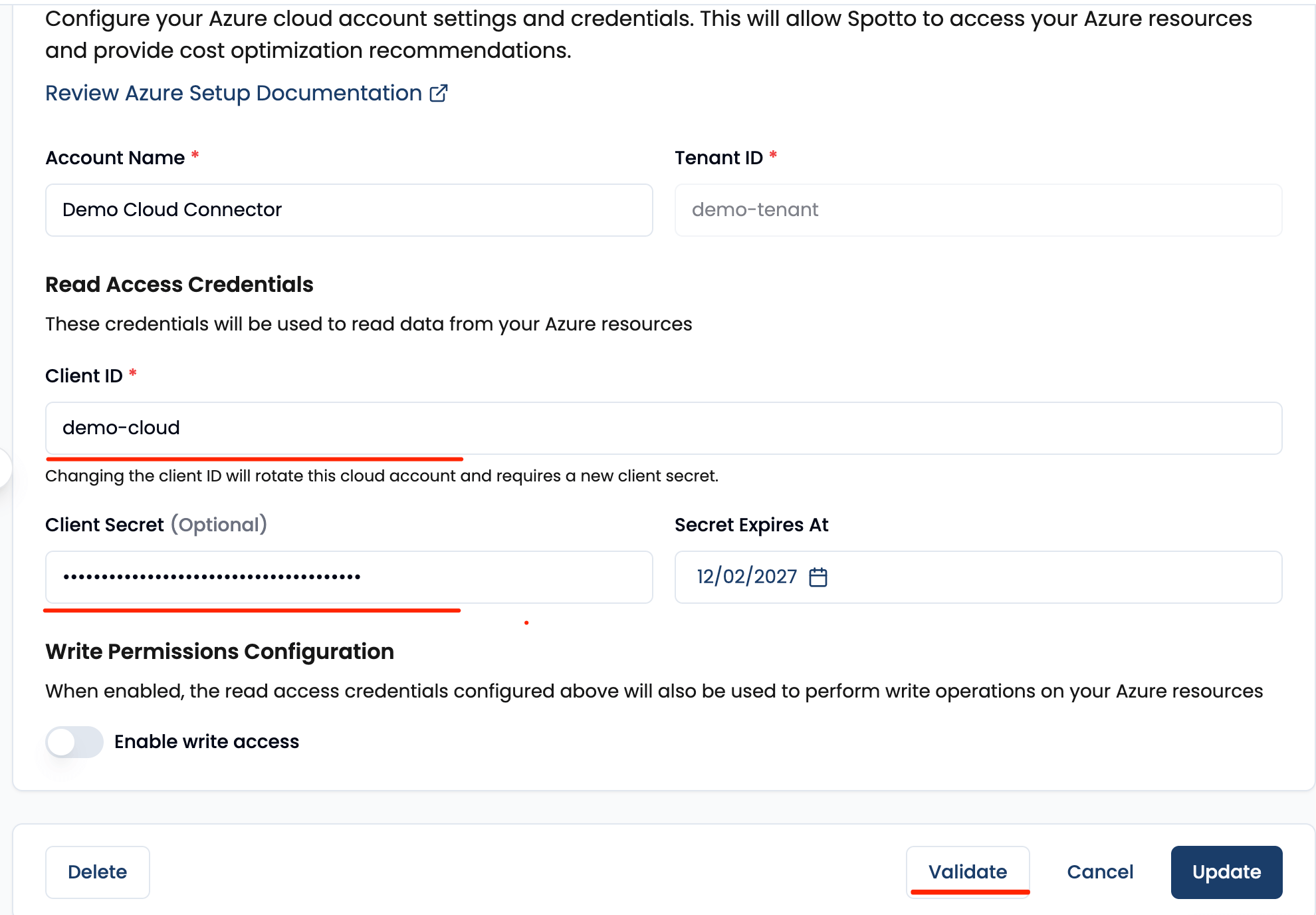Click the masked Client Secret field

349,577
